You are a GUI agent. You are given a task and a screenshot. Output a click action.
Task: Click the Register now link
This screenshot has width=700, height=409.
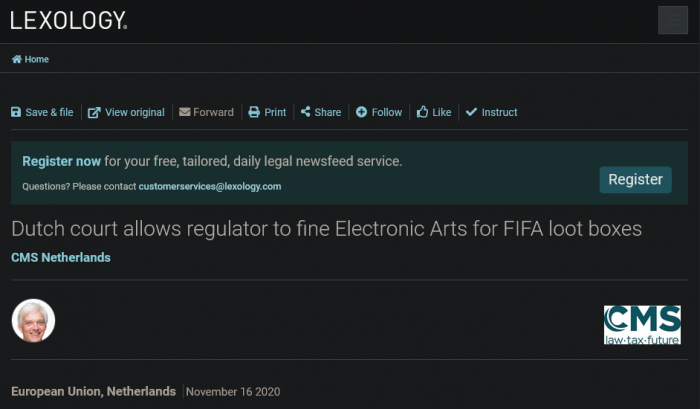pos(61,160)
